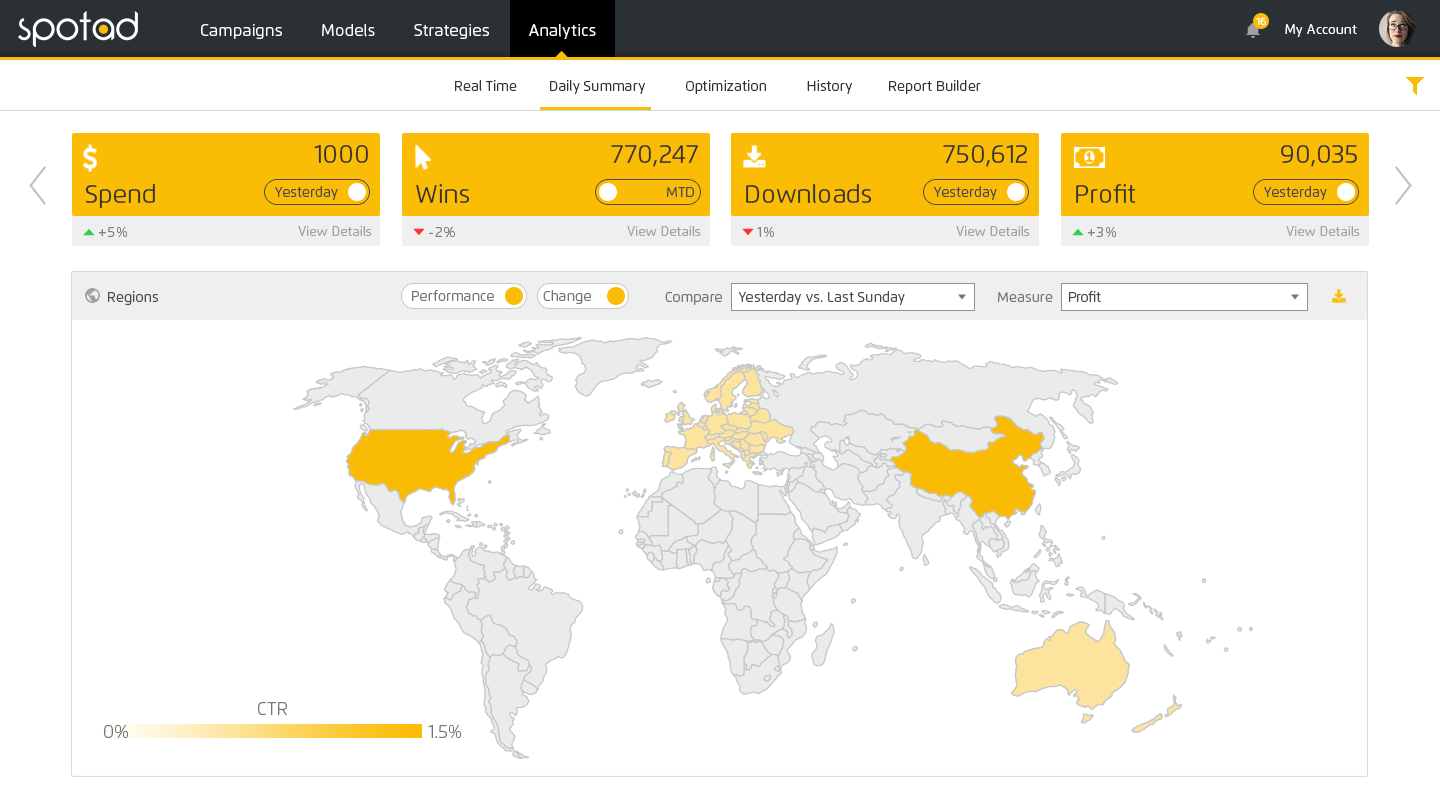Screen dimensions: 1440x810
Task: Click the CTR gradient legend bar
Action: coord(276,731)
